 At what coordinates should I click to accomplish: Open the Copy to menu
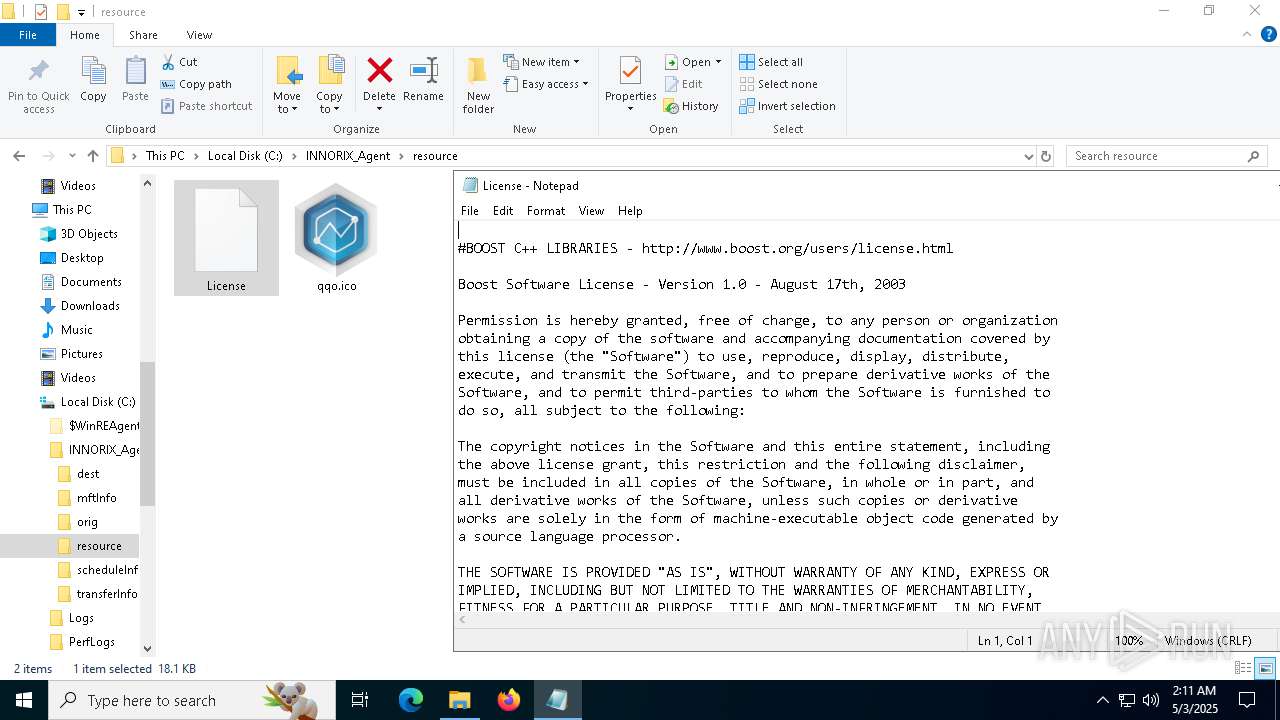[329, 85]
